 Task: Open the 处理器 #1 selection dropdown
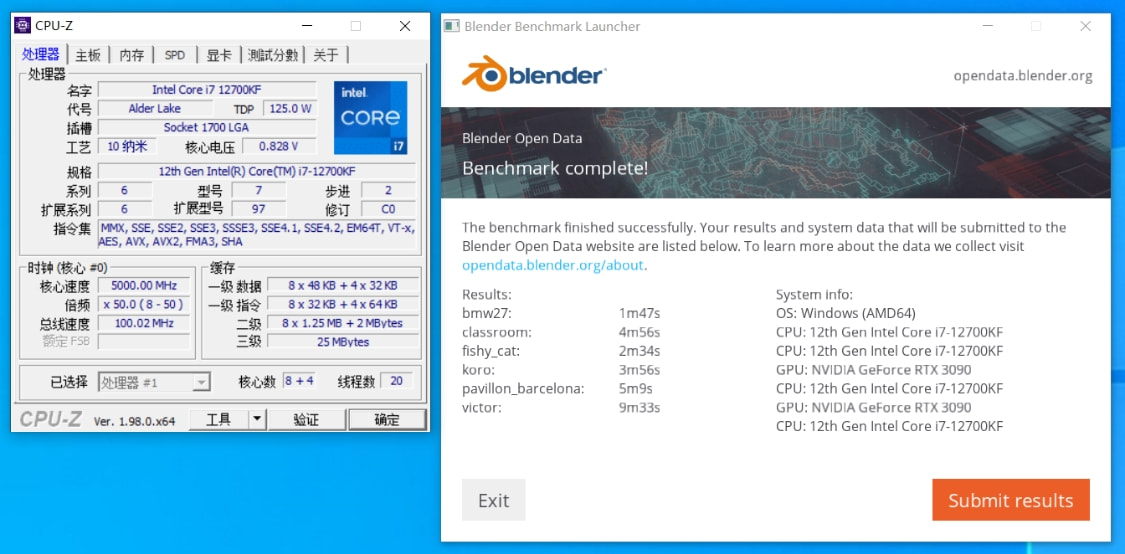154,382
